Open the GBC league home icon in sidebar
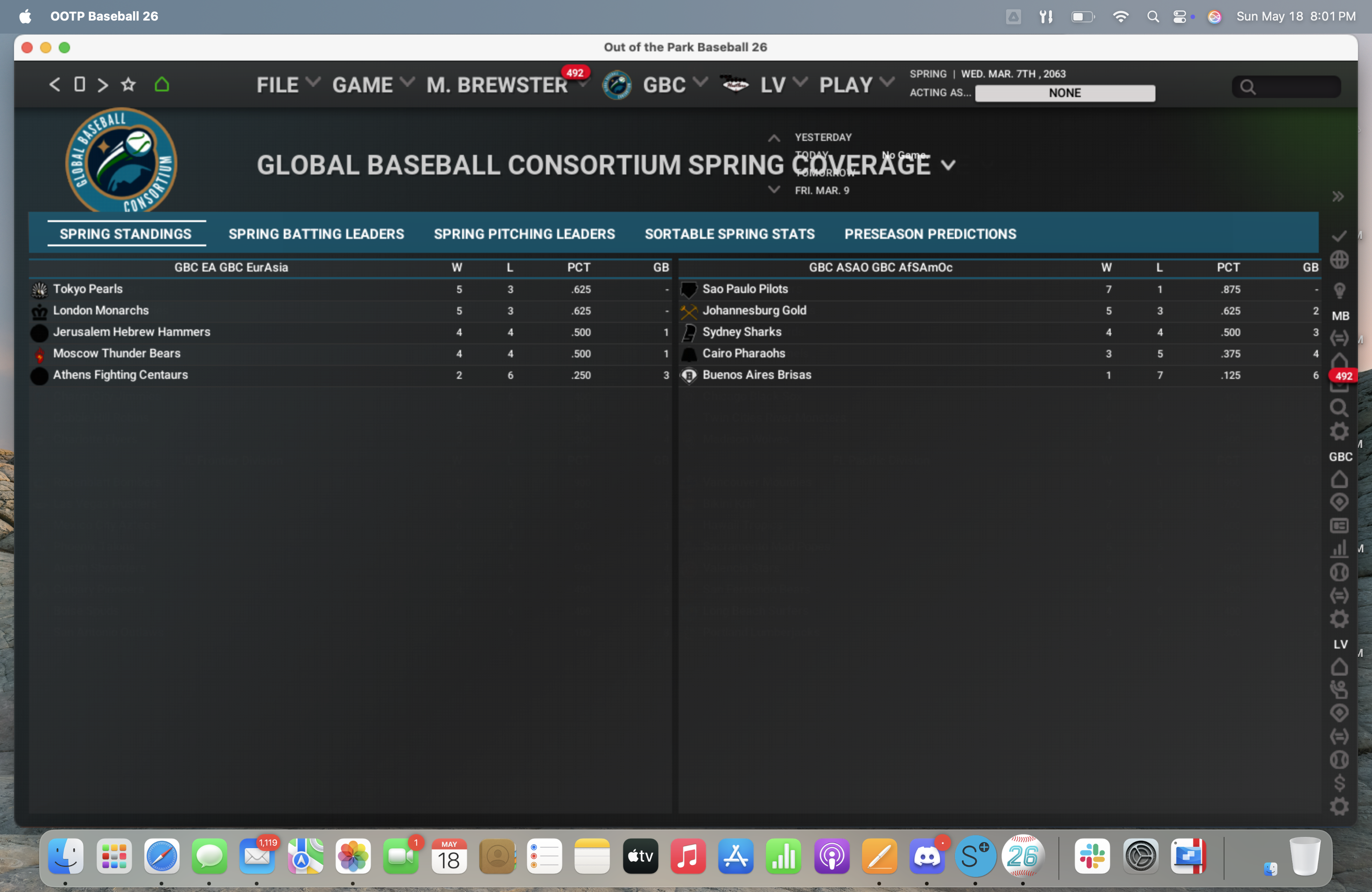Image resolution: width=1372 pixels, height=892 pixels. 1339,479
